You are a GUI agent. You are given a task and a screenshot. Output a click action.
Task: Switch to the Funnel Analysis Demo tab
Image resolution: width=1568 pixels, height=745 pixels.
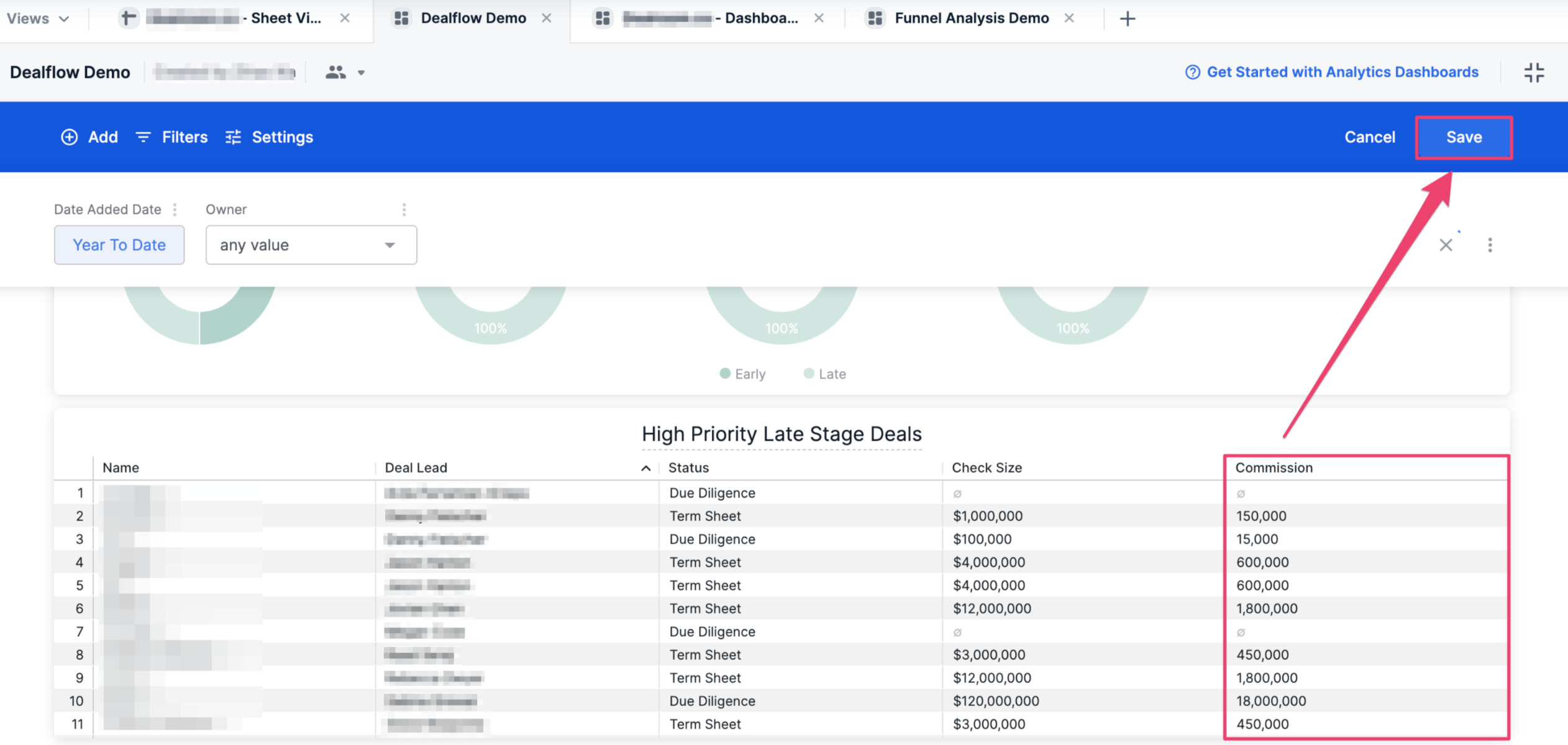[x=971, y=18]
